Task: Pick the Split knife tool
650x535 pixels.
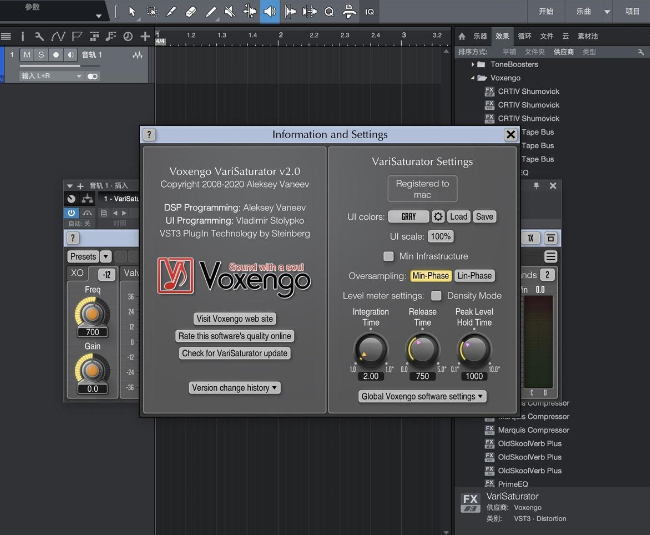Action: click(171, 12)
